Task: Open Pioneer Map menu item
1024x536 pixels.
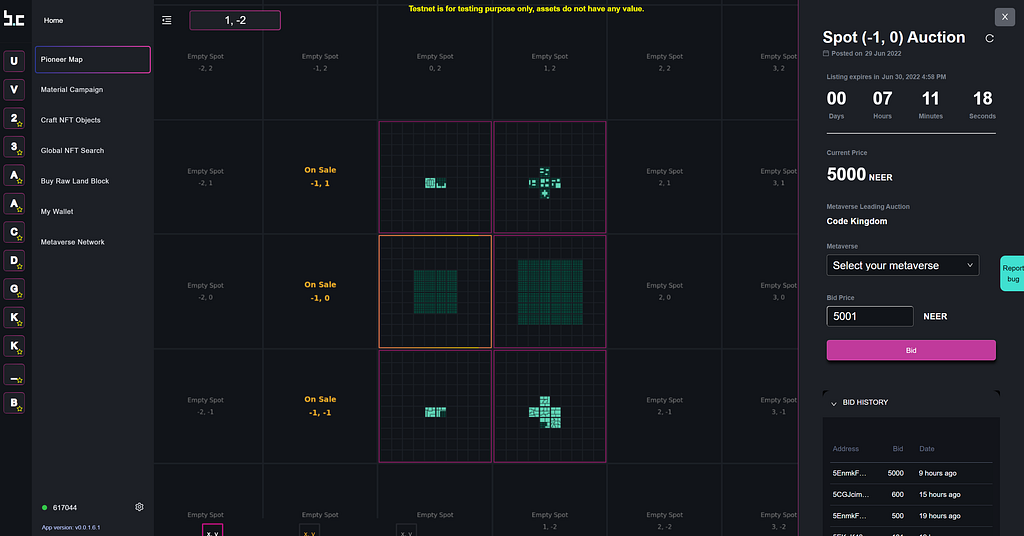Action: [93, 59]
